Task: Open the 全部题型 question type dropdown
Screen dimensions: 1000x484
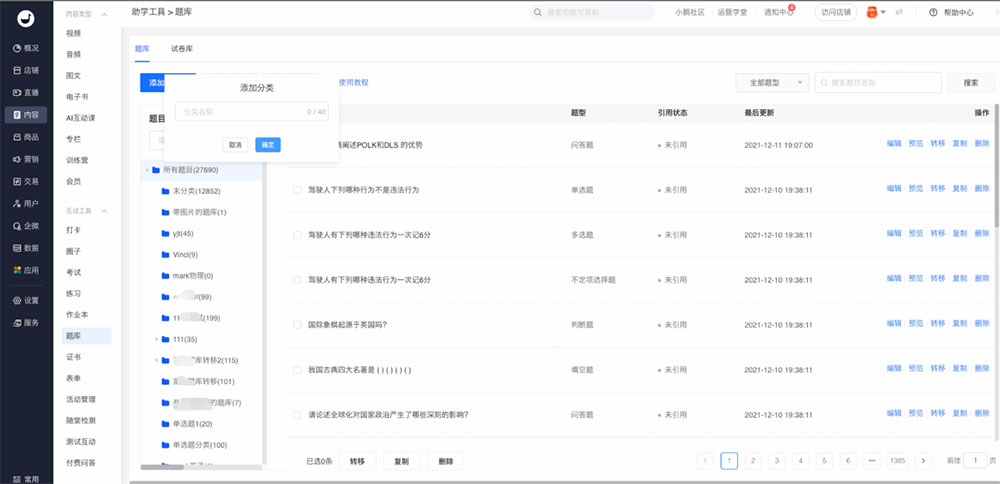Action: pos(771,83)
